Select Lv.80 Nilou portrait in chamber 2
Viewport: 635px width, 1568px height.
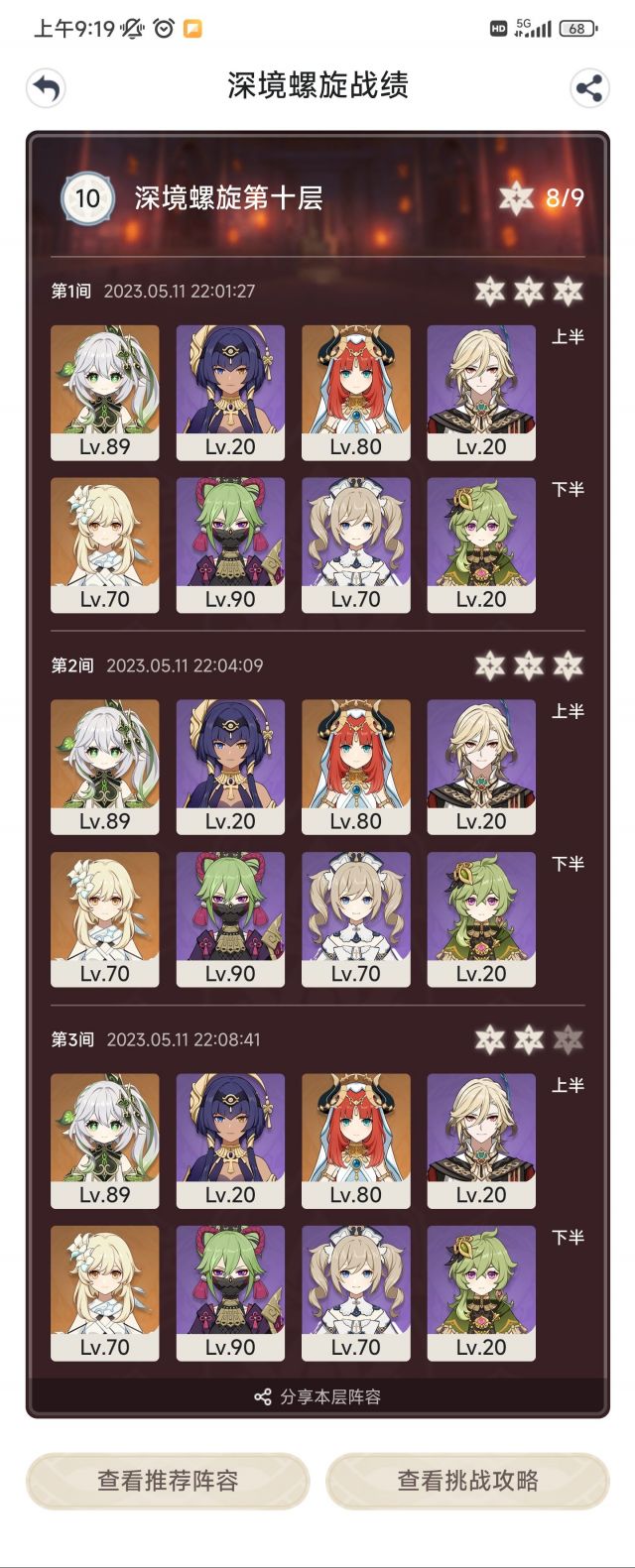(x=355, y=767)
